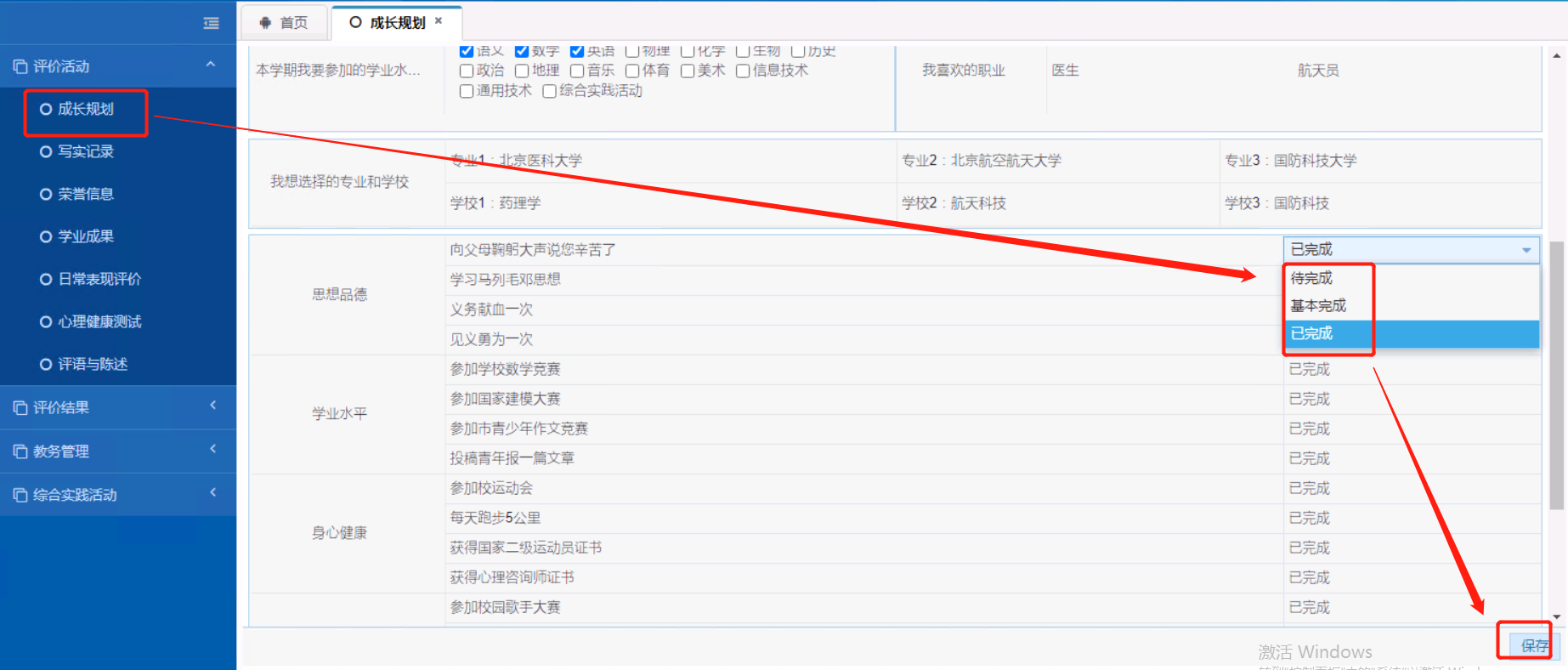
Task: Click the circle icon beside 日常表现评价
Action: pyautogui.click(x=46, y=279)
